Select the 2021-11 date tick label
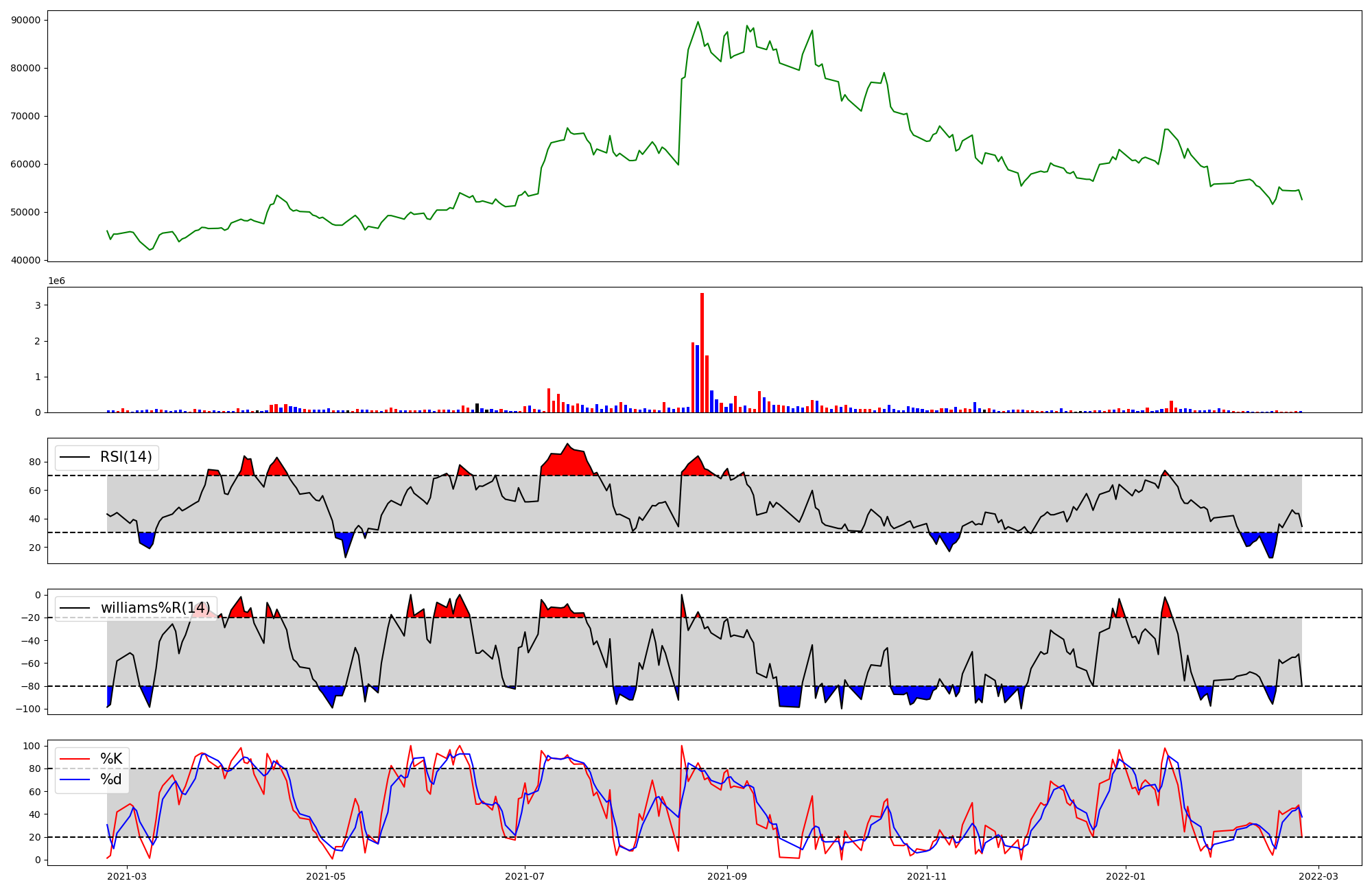Image resolution: width=1372 pixels, height=892 pixels. click(x=927, y=876)
